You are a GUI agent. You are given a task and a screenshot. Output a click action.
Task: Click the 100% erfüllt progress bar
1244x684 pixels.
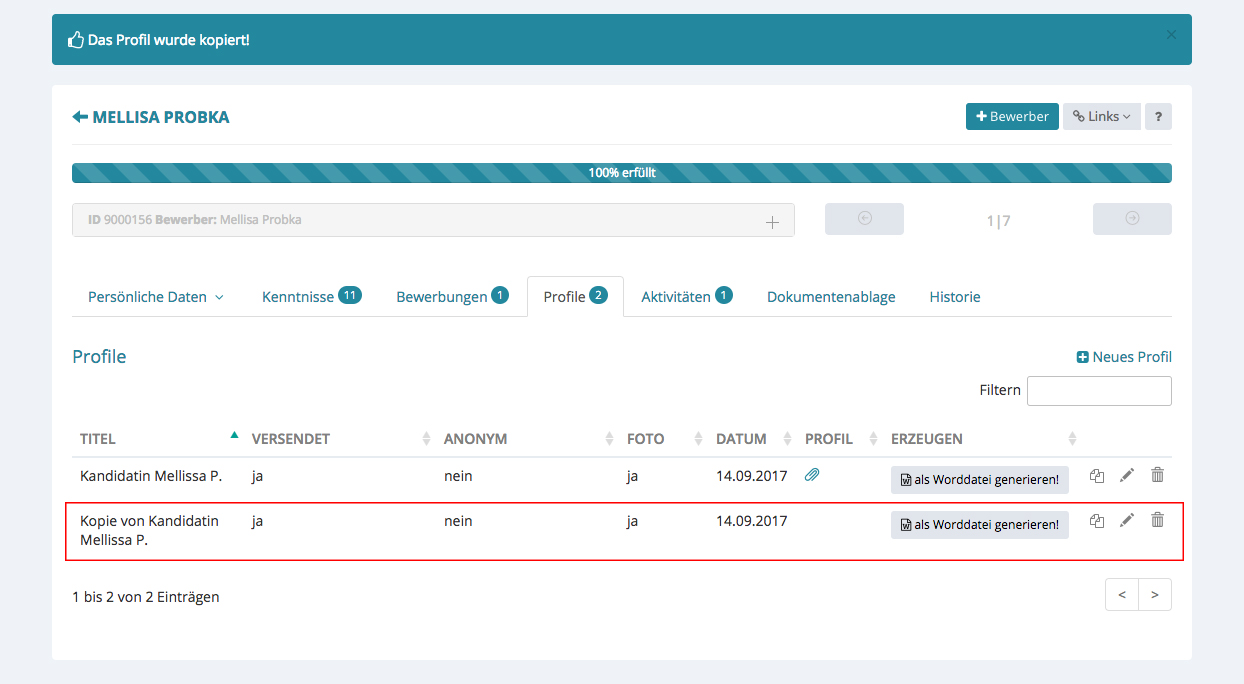tap(621, 173)
